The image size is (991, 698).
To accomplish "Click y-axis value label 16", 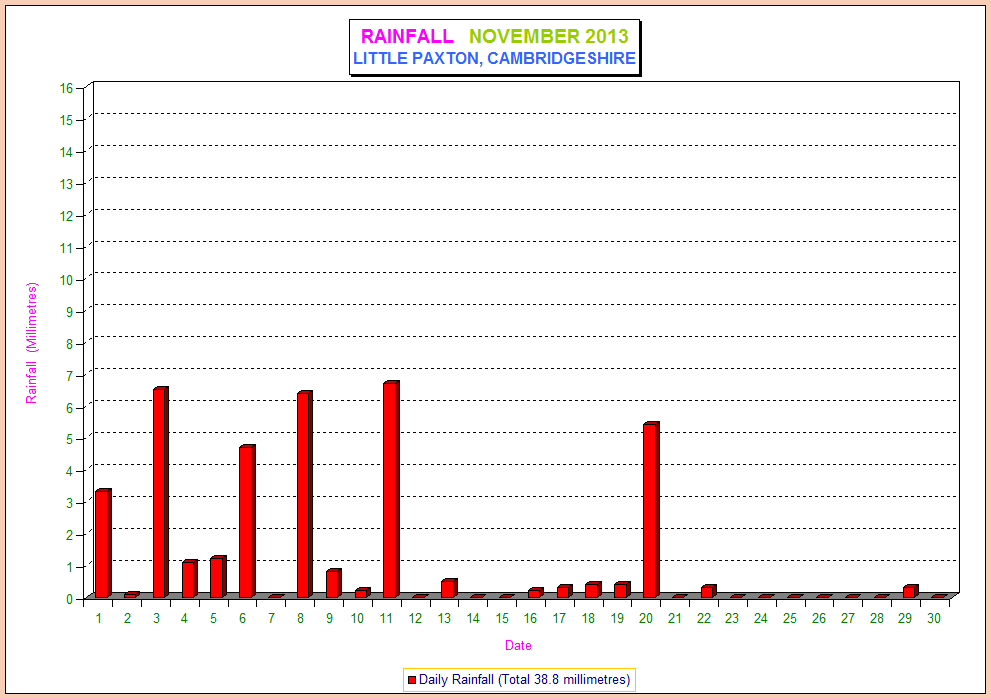I will click(x=67, y=88).
